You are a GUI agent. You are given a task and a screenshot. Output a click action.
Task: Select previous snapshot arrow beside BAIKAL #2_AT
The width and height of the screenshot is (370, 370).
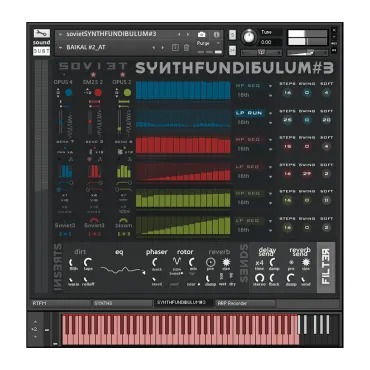click(x=154, y=48)
